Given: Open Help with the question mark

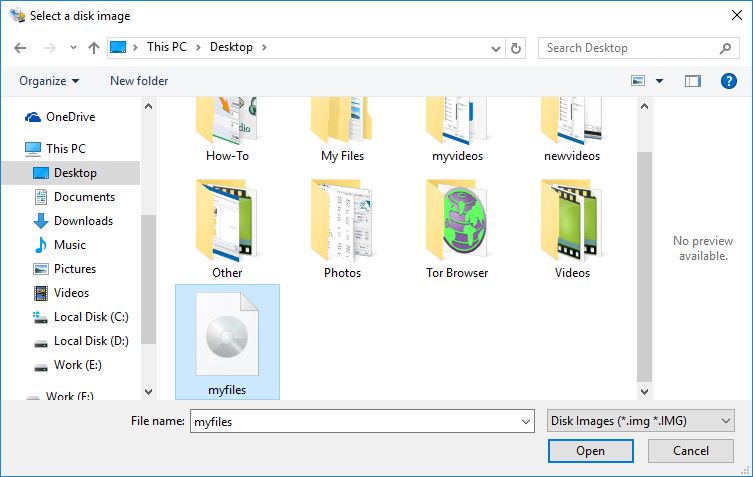Looking at the screenshot, I should pos(729,81).
